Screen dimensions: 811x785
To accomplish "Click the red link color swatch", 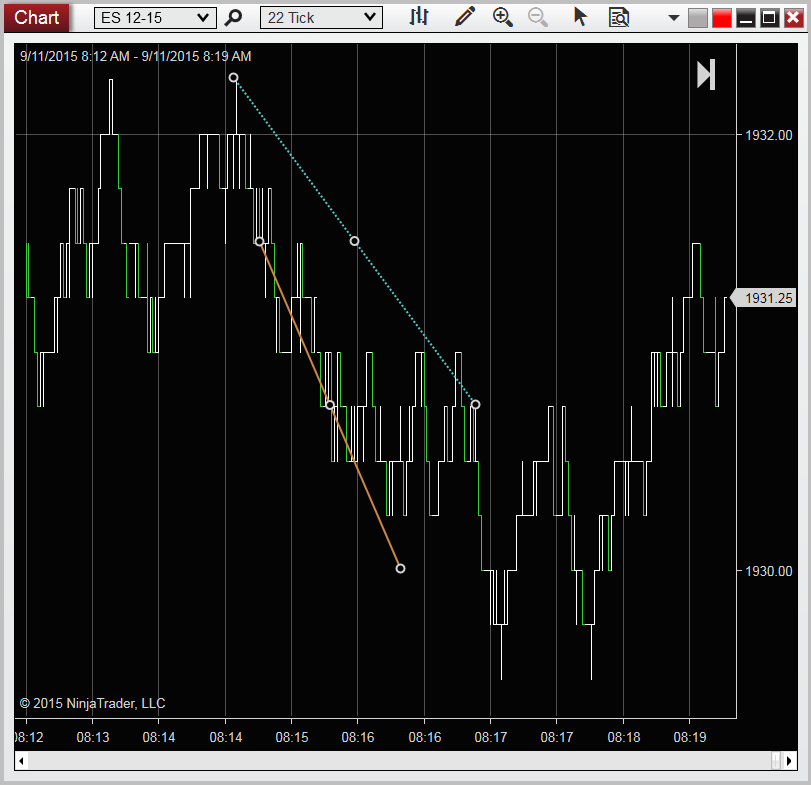I will [x=722, y=19].
